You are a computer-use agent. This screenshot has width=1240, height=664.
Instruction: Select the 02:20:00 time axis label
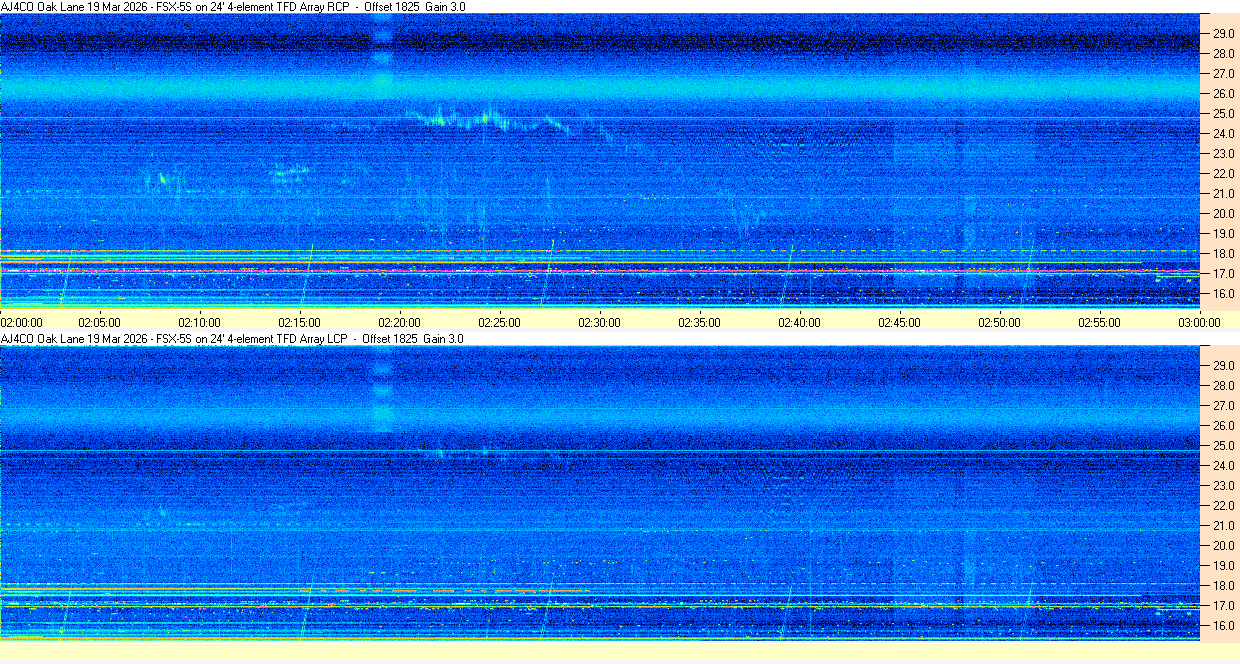pyautogui.click(x=399, y=323)
